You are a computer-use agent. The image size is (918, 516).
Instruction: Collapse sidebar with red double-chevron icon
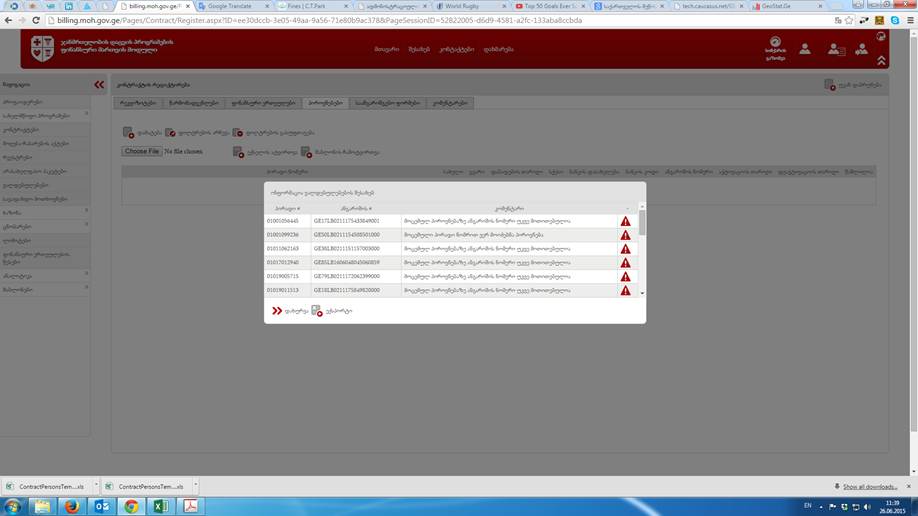[x=99, y=85]
